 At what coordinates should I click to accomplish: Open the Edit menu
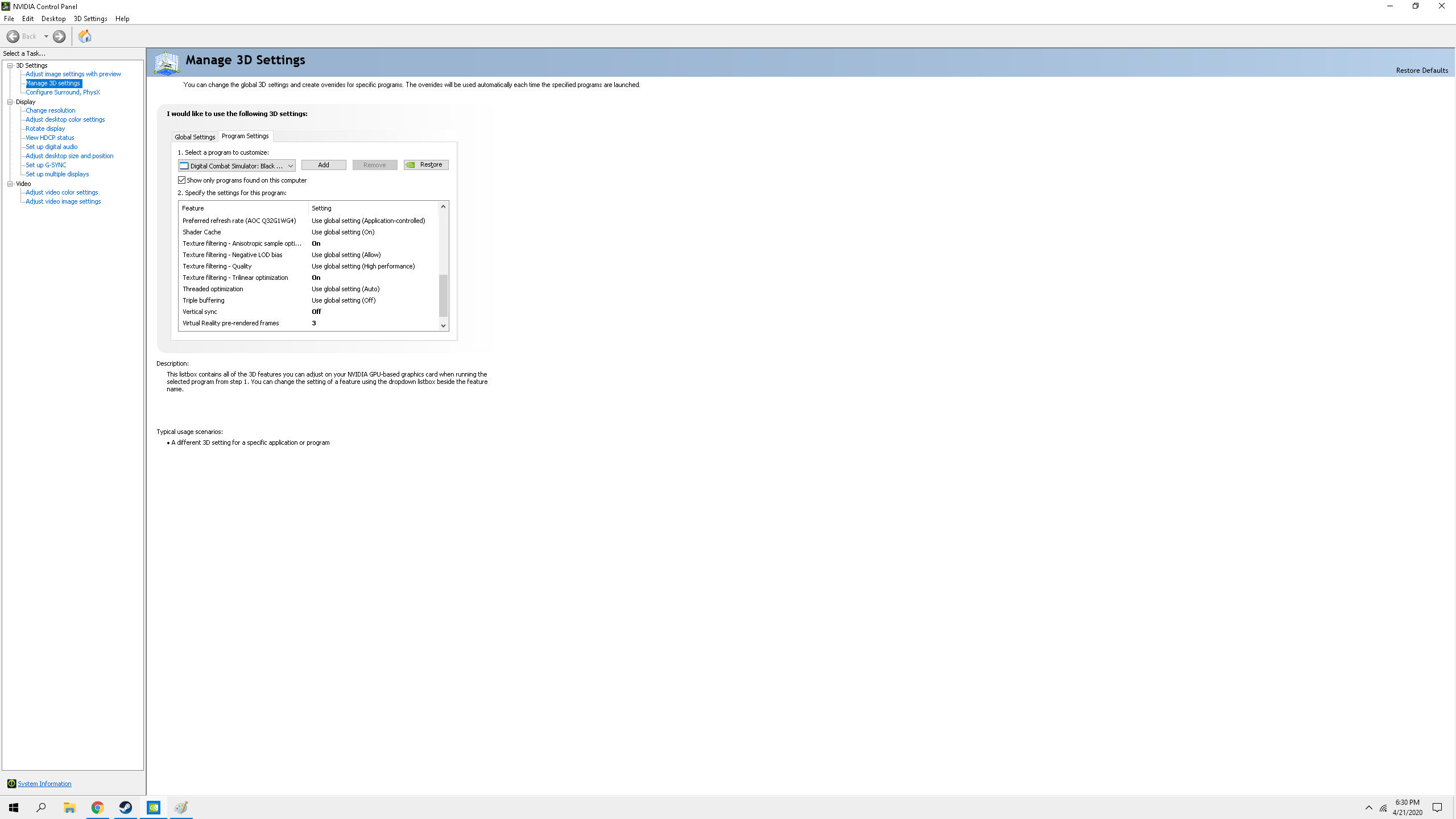click(28, 19)
